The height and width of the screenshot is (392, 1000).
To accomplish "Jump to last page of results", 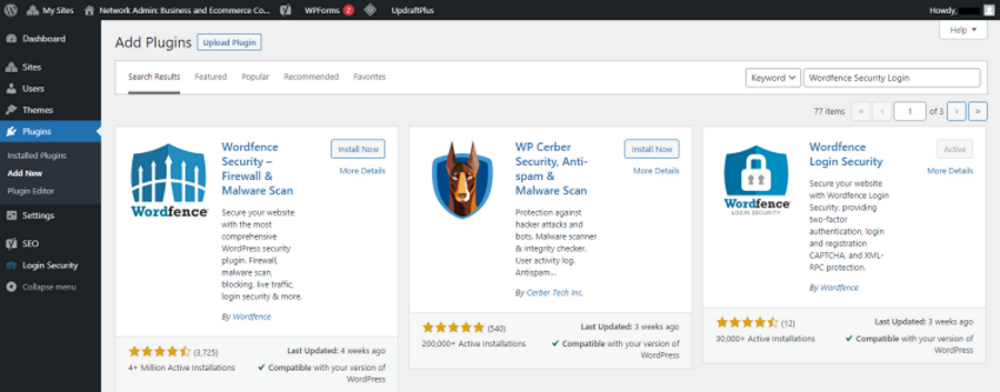I will (x=978, y=111).
